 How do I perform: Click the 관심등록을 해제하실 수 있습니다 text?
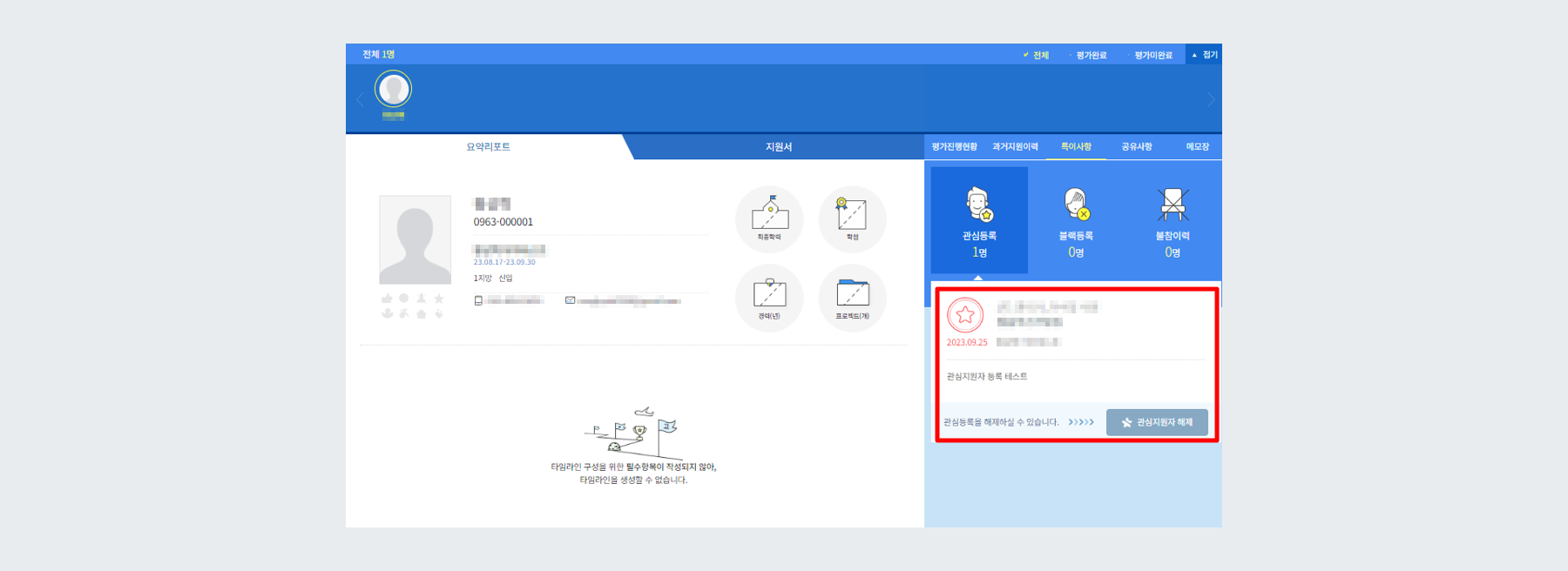(1001, 422)
